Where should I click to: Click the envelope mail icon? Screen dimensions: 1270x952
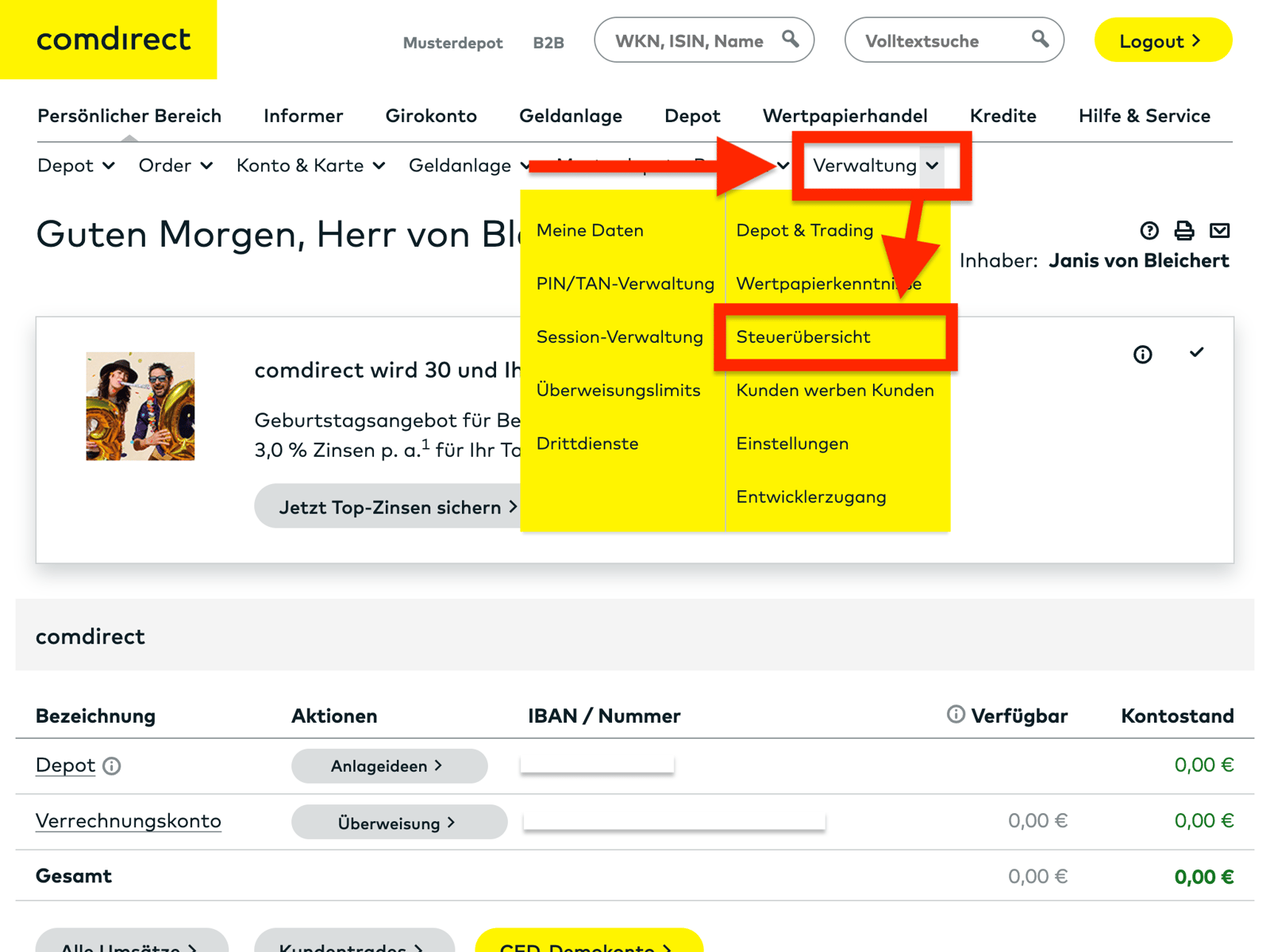point(1220,231)
